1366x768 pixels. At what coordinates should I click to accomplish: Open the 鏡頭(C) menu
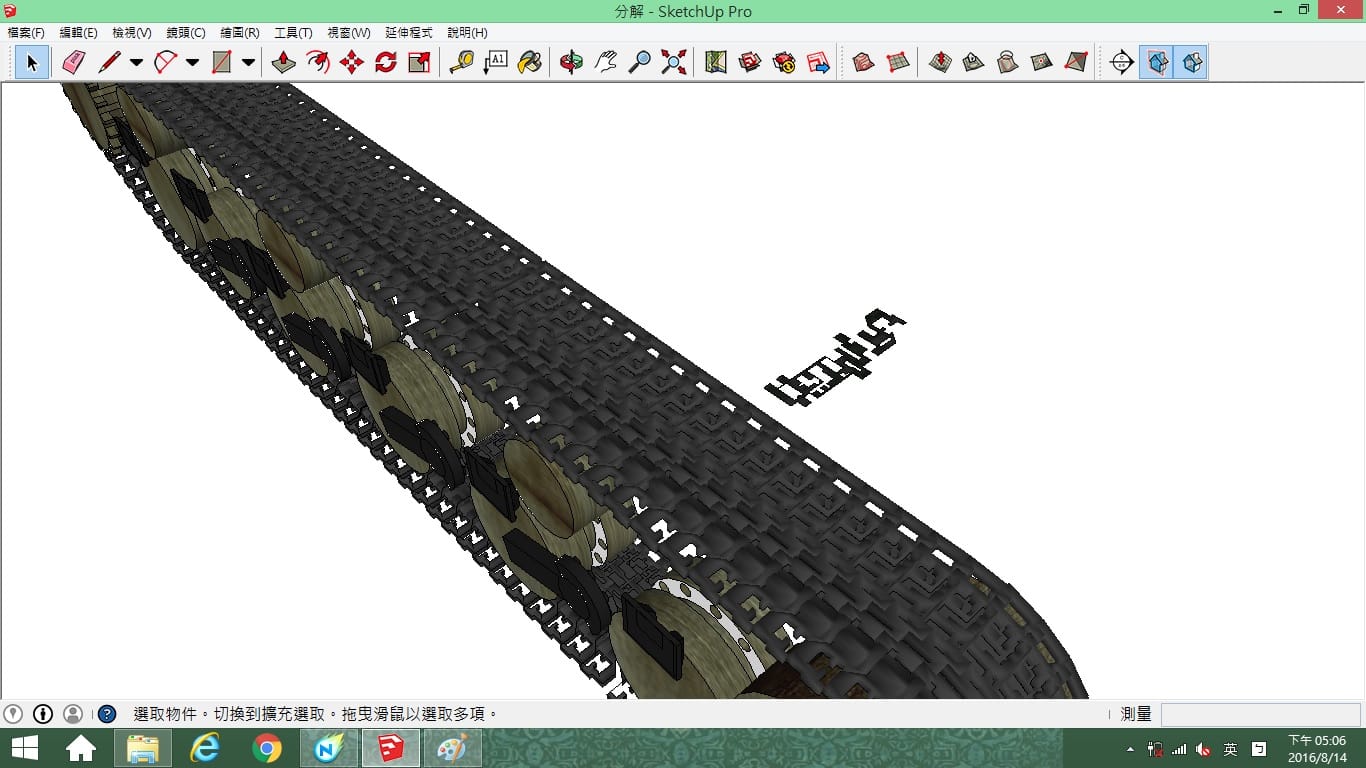[x=186, y=33]
